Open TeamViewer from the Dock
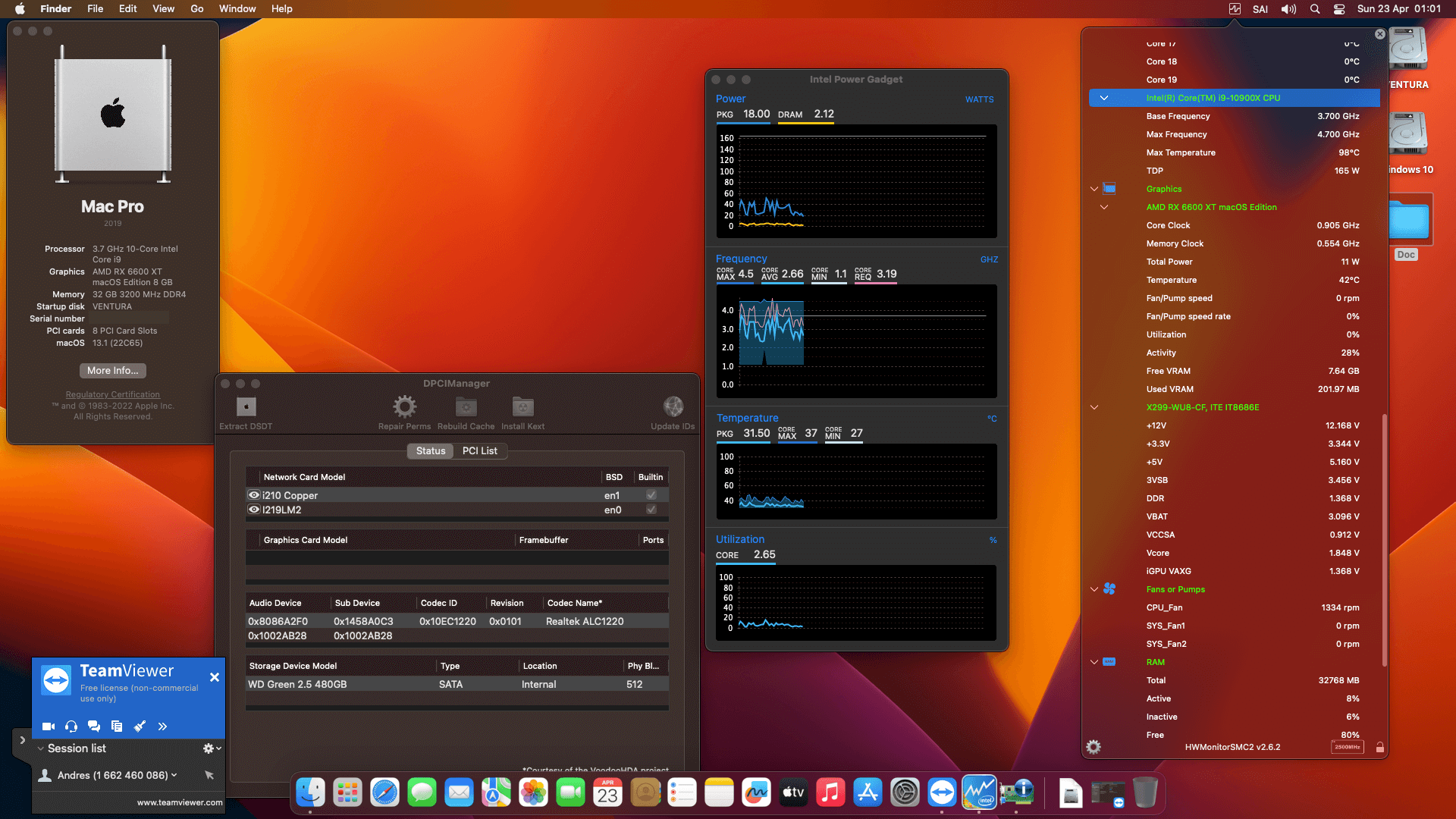Screen dimensions: 1456x819 [942, 793]
